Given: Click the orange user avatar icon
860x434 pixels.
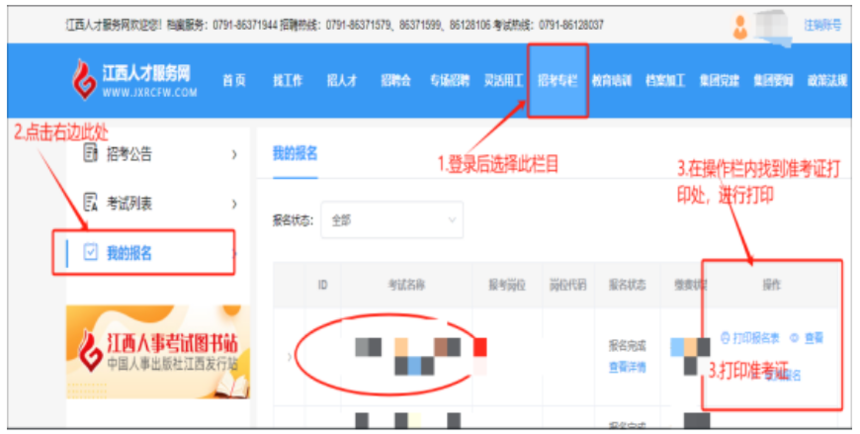Looking at the screenshot, I should click(x=740, y=26).
